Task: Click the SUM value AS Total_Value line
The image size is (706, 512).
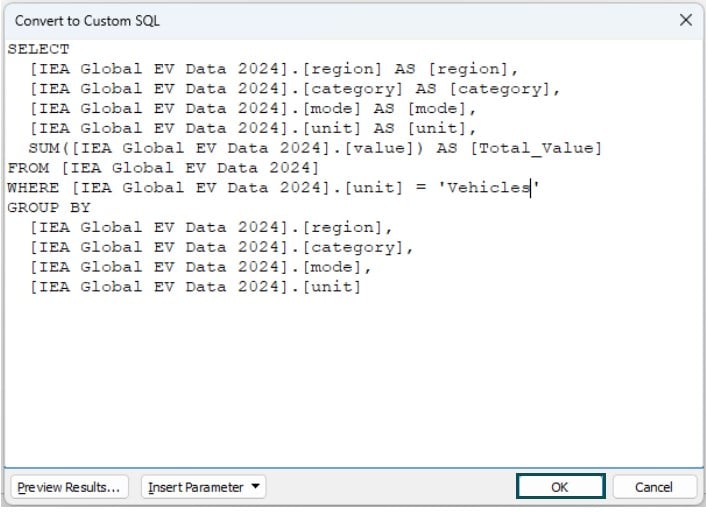Action: point(315,148)
